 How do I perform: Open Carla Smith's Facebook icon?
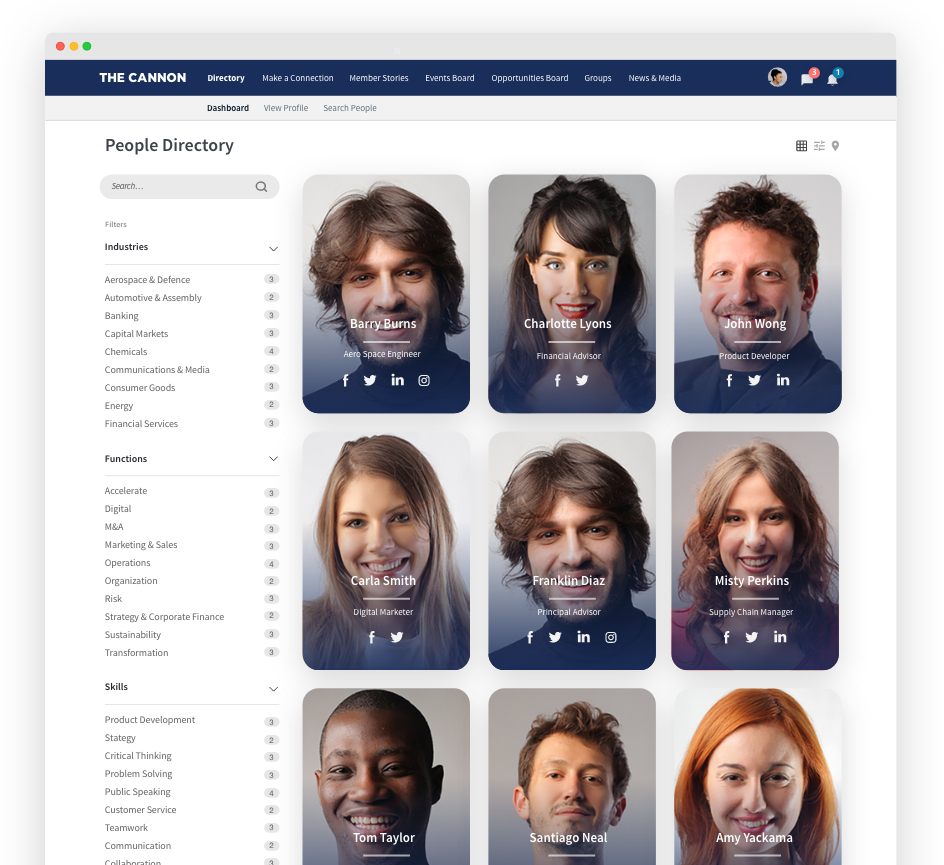click(x=371, y=637)
